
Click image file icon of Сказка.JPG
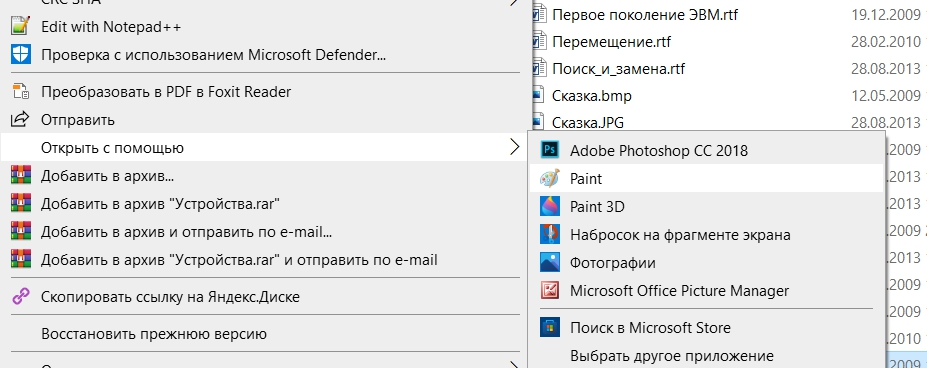point(537,122)
